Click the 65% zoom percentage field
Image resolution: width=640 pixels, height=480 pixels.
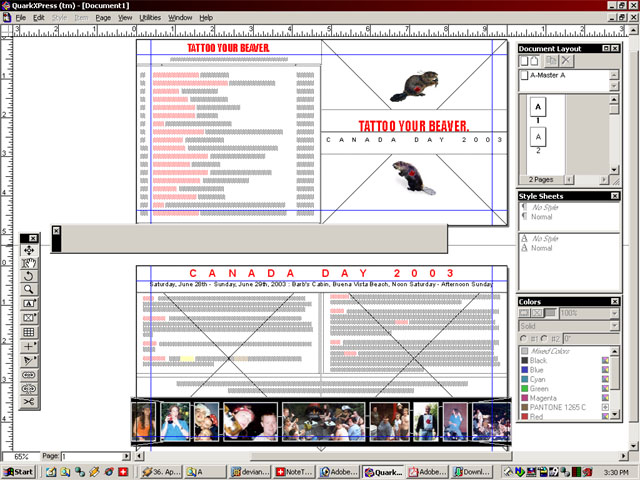(x=21, y=456)
